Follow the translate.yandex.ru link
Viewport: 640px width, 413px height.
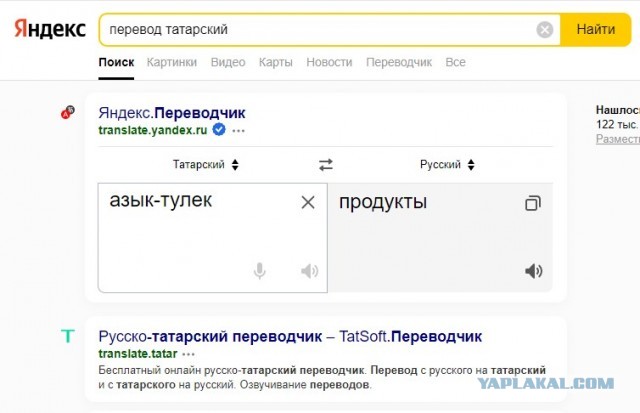153,130
